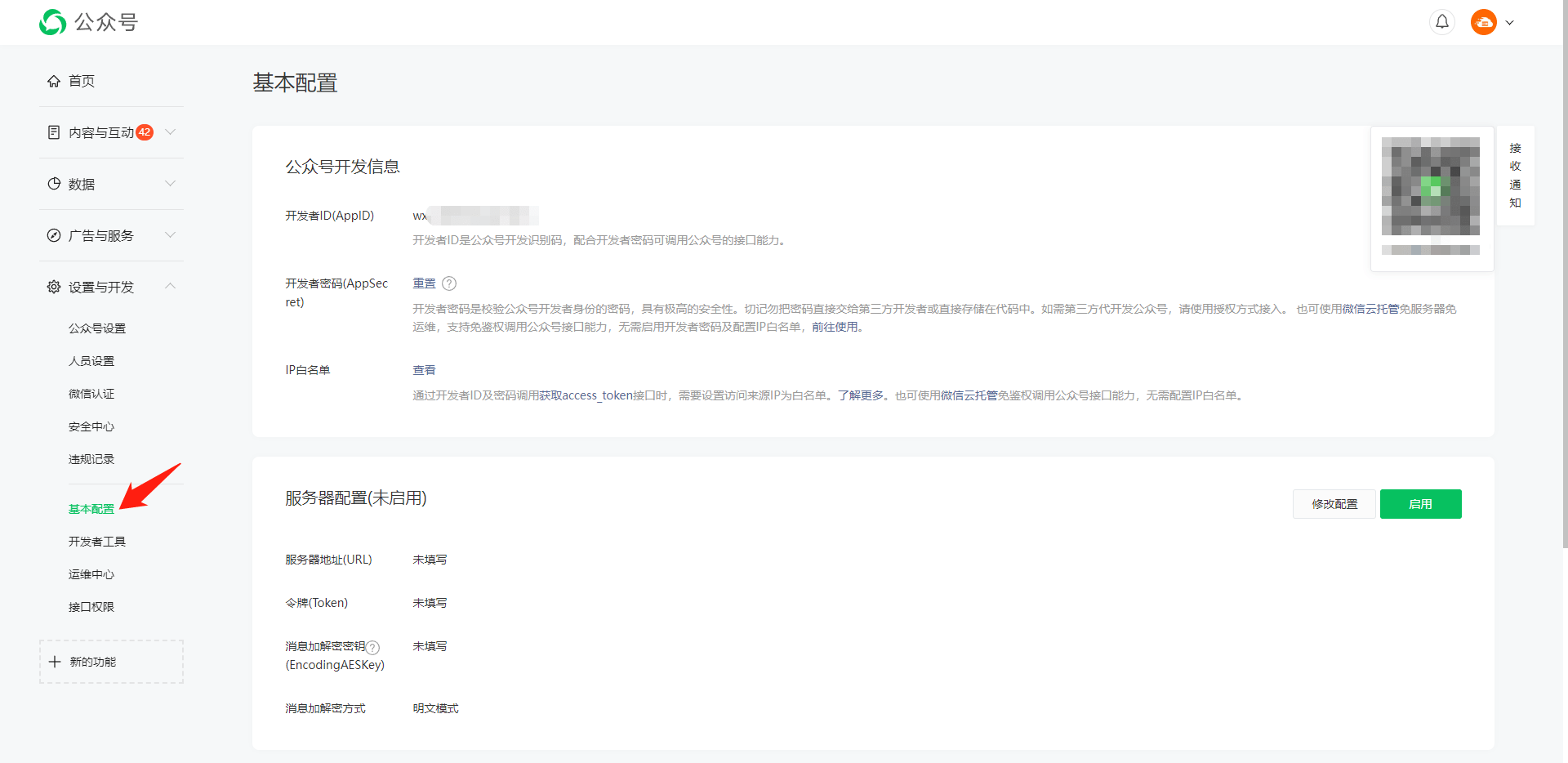This screenshot has width=1568, height=763.
Task: Open 公众号设置 in sidebar
Action: click(x=97, y=328)
